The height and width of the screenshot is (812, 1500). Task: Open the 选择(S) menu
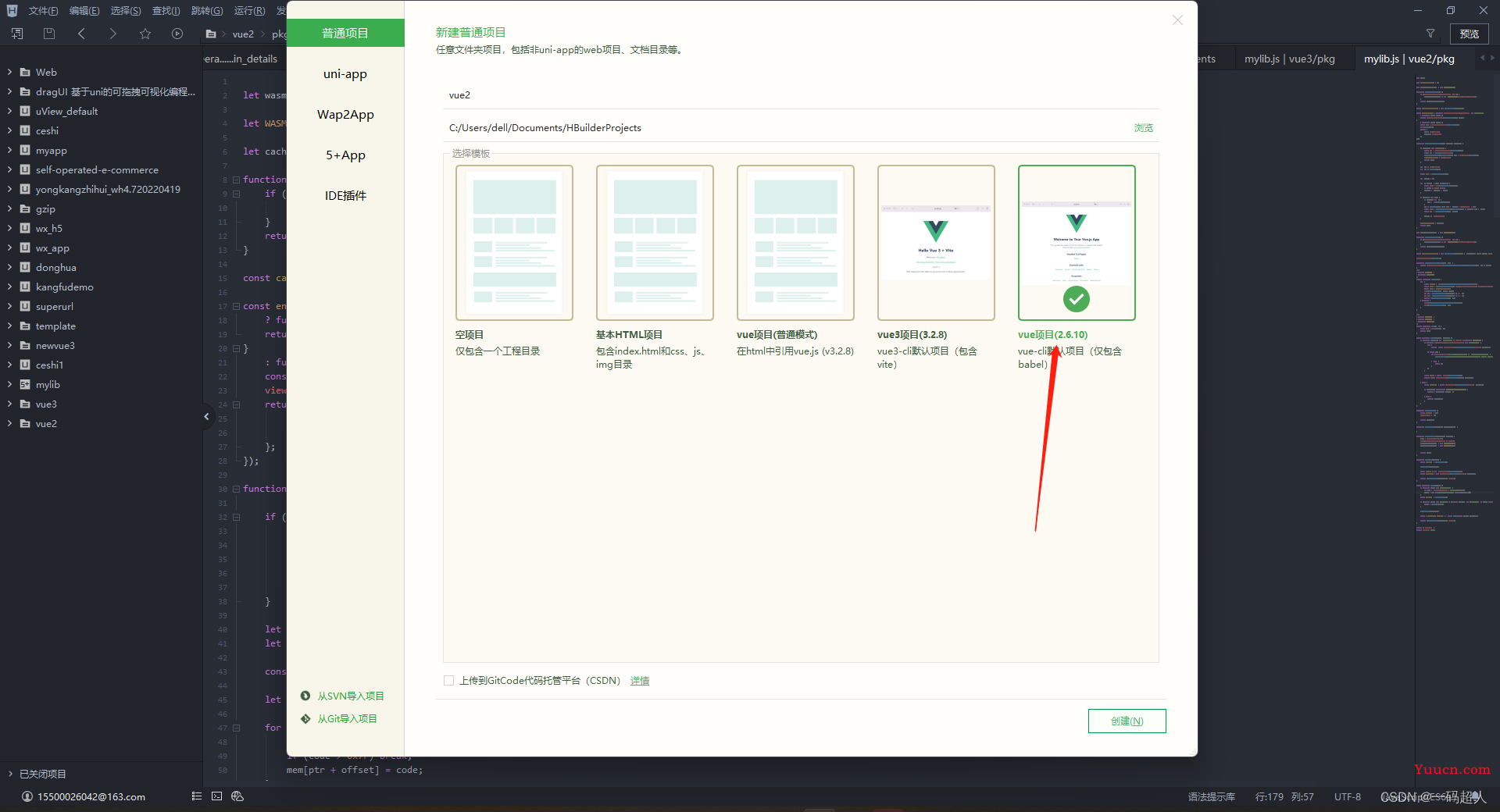[x=126, y=11]
